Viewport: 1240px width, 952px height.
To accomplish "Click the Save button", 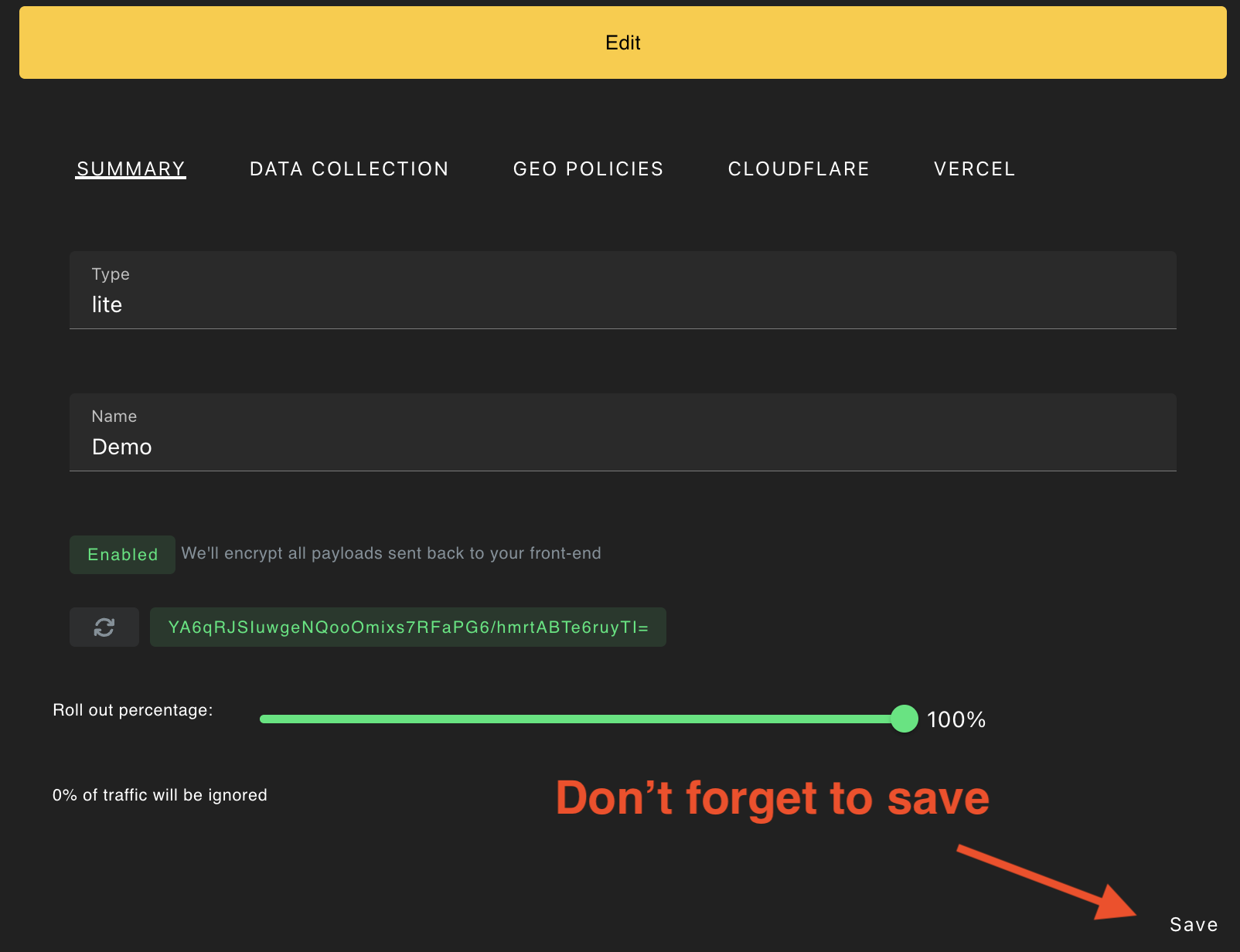I will [x=1192, y=923].
